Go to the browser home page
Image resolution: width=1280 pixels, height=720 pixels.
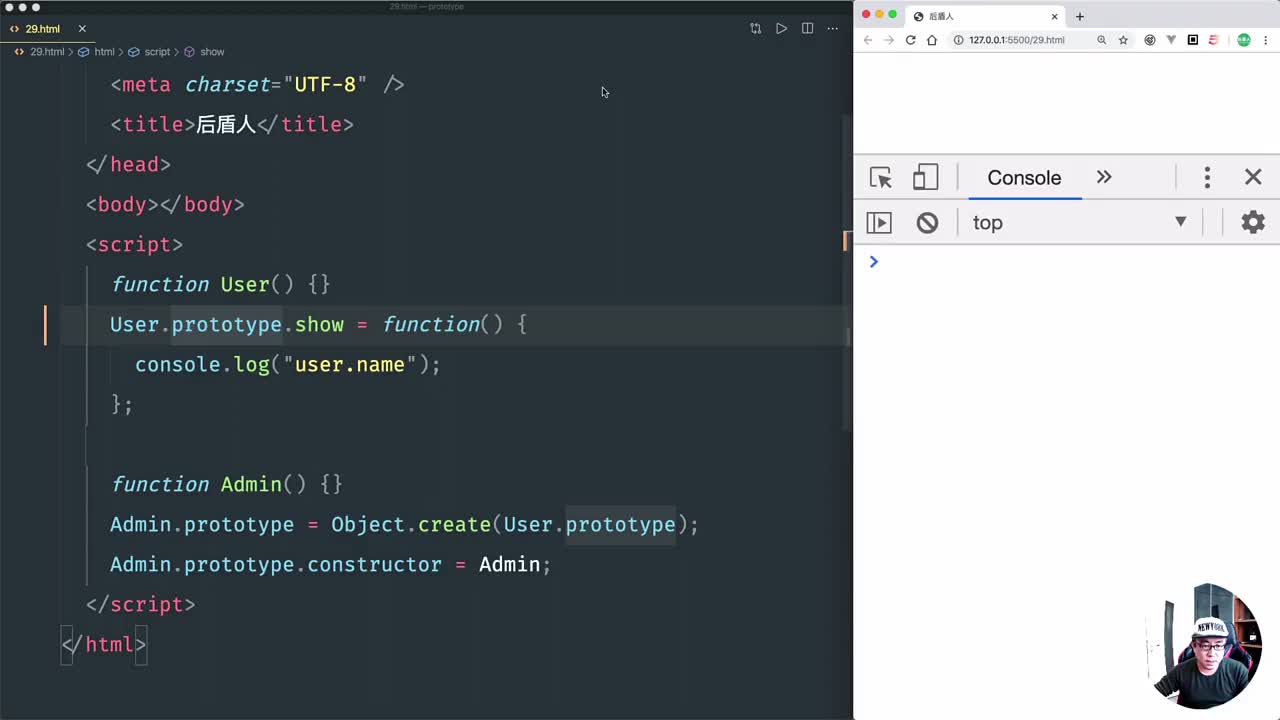pyautogui.click(x=932, y=40)
